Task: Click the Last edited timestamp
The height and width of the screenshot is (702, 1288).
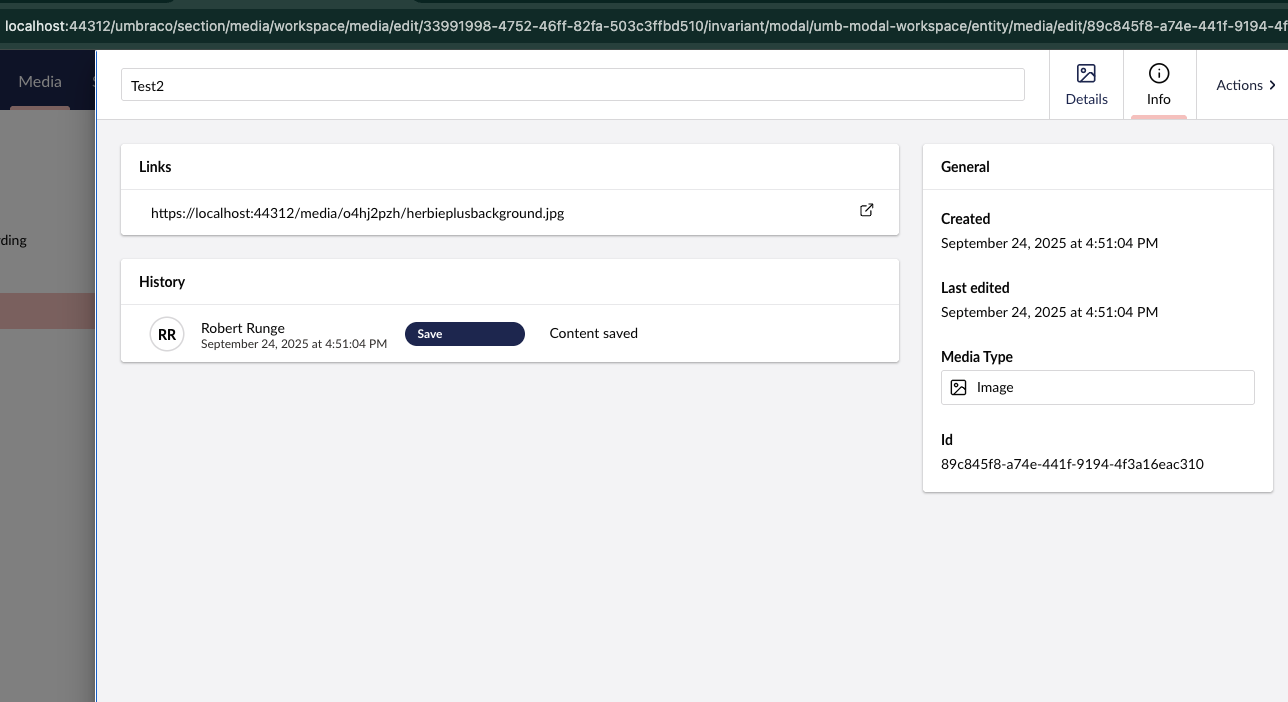Action: click(1049, 312)
